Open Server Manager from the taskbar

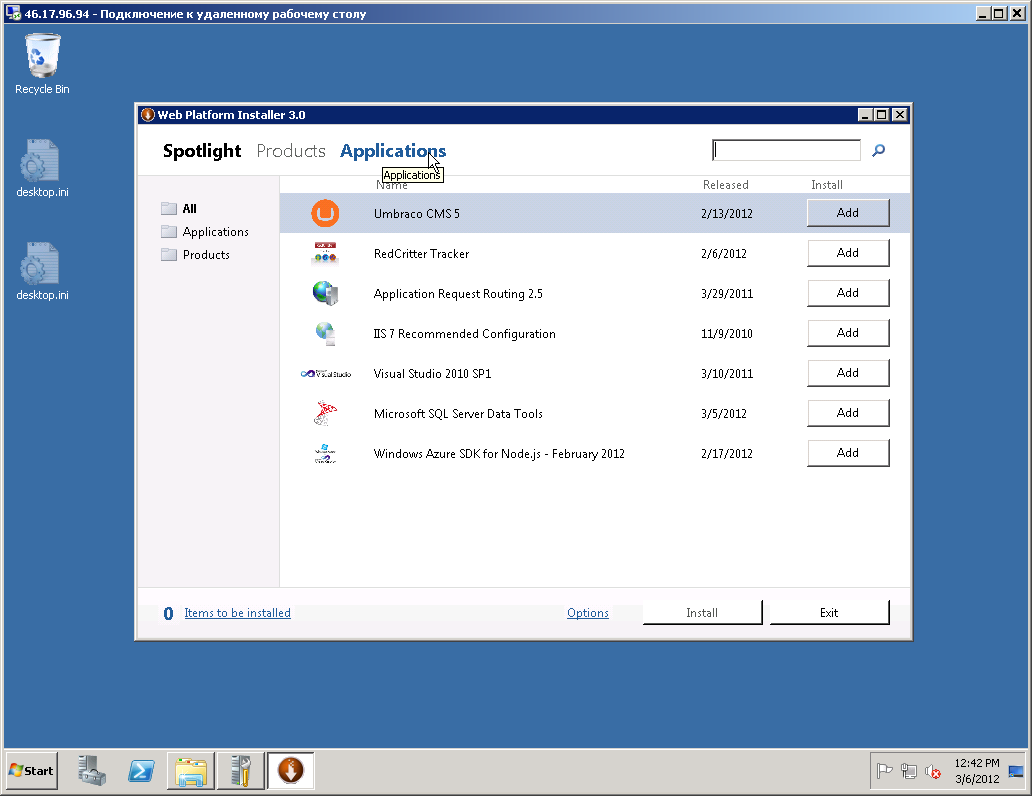[x=91, y=770]
